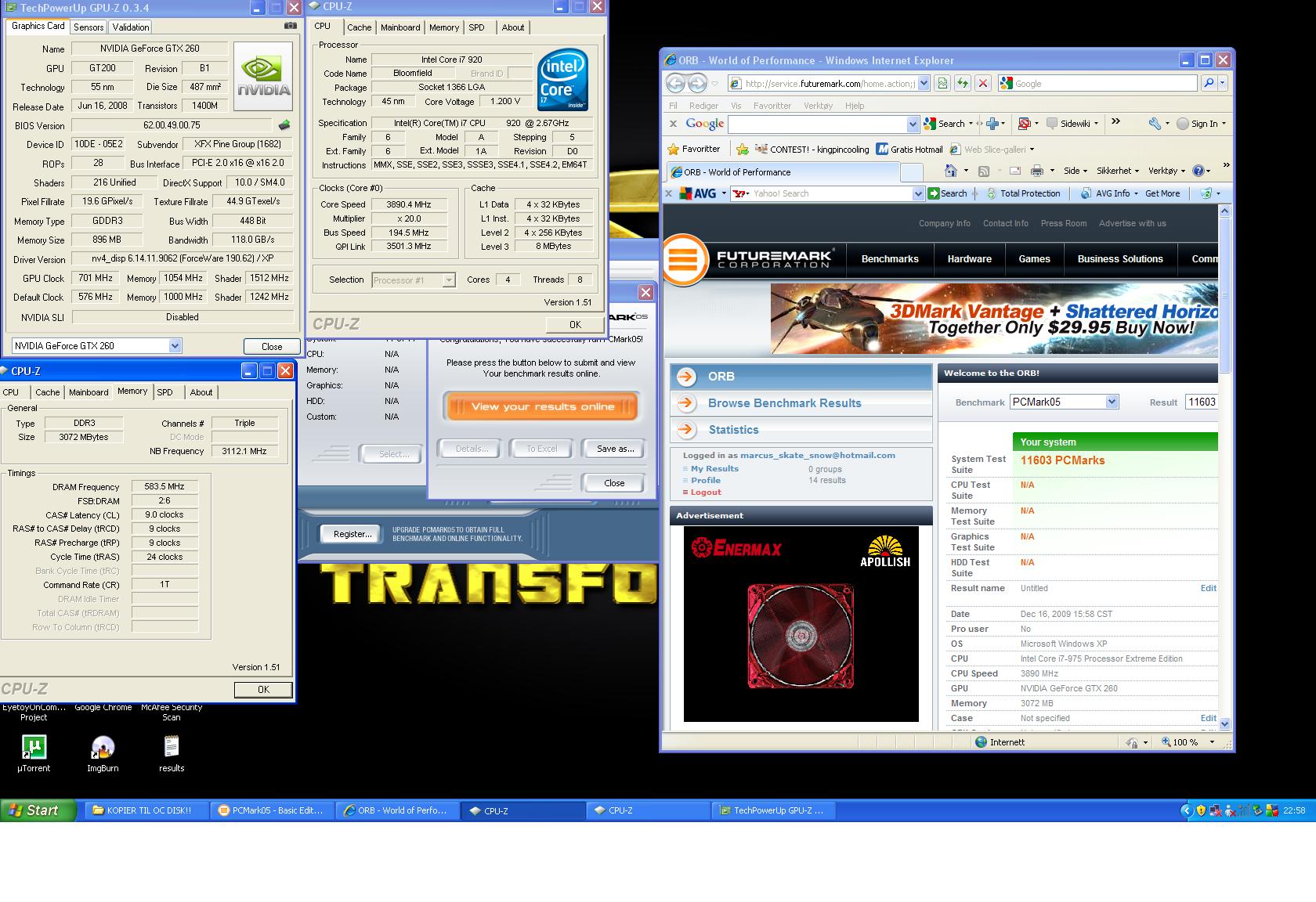Open IE Home page icon

950,171
